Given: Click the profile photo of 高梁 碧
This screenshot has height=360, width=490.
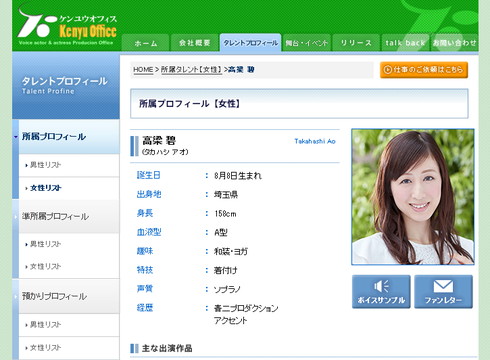Looking at the screenshot, I should 413,197.
